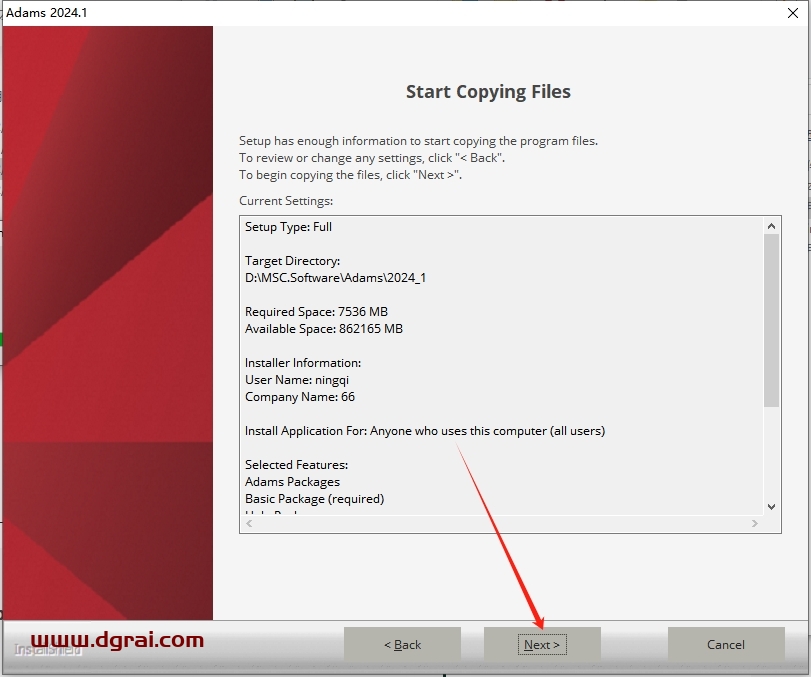Click the horizontal scroll right arrow
Screen dimensions: 811x677
[x=755, y=523]
